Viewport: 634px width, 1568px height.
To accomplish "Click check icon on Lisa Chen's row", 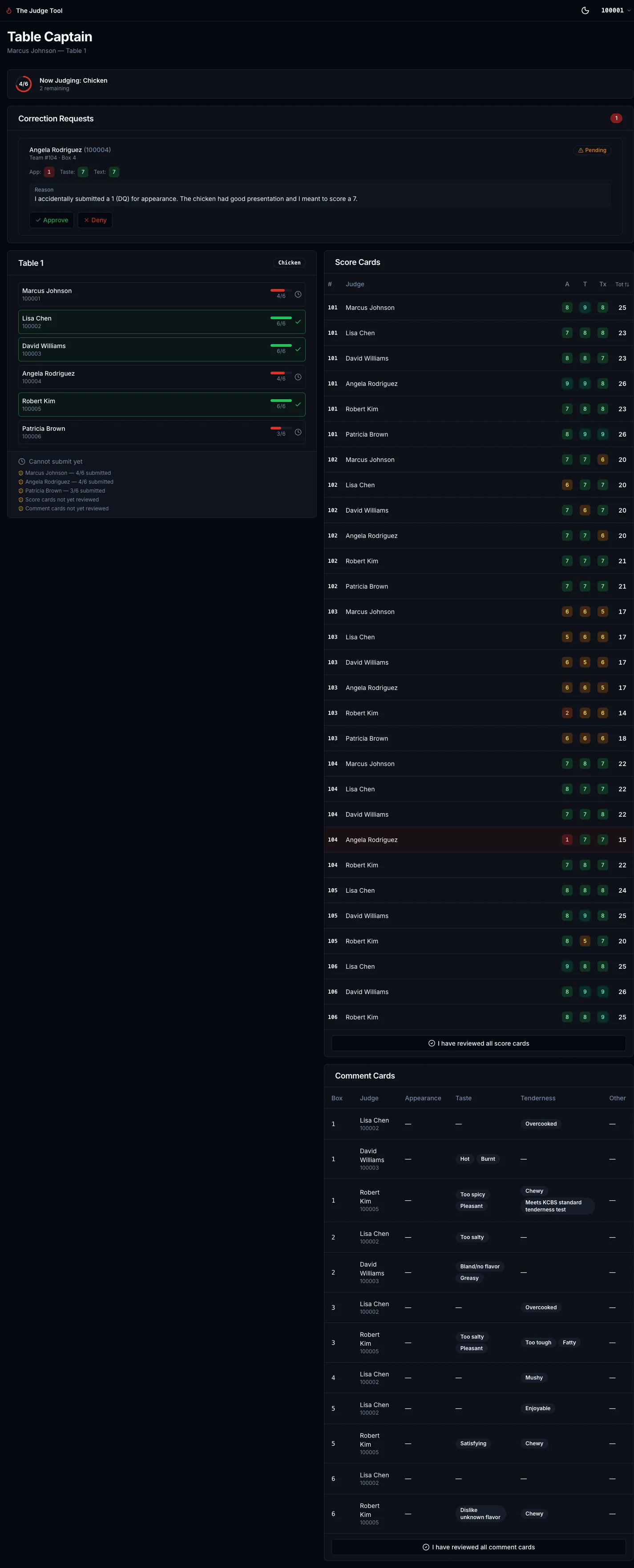I will point(298,322).
